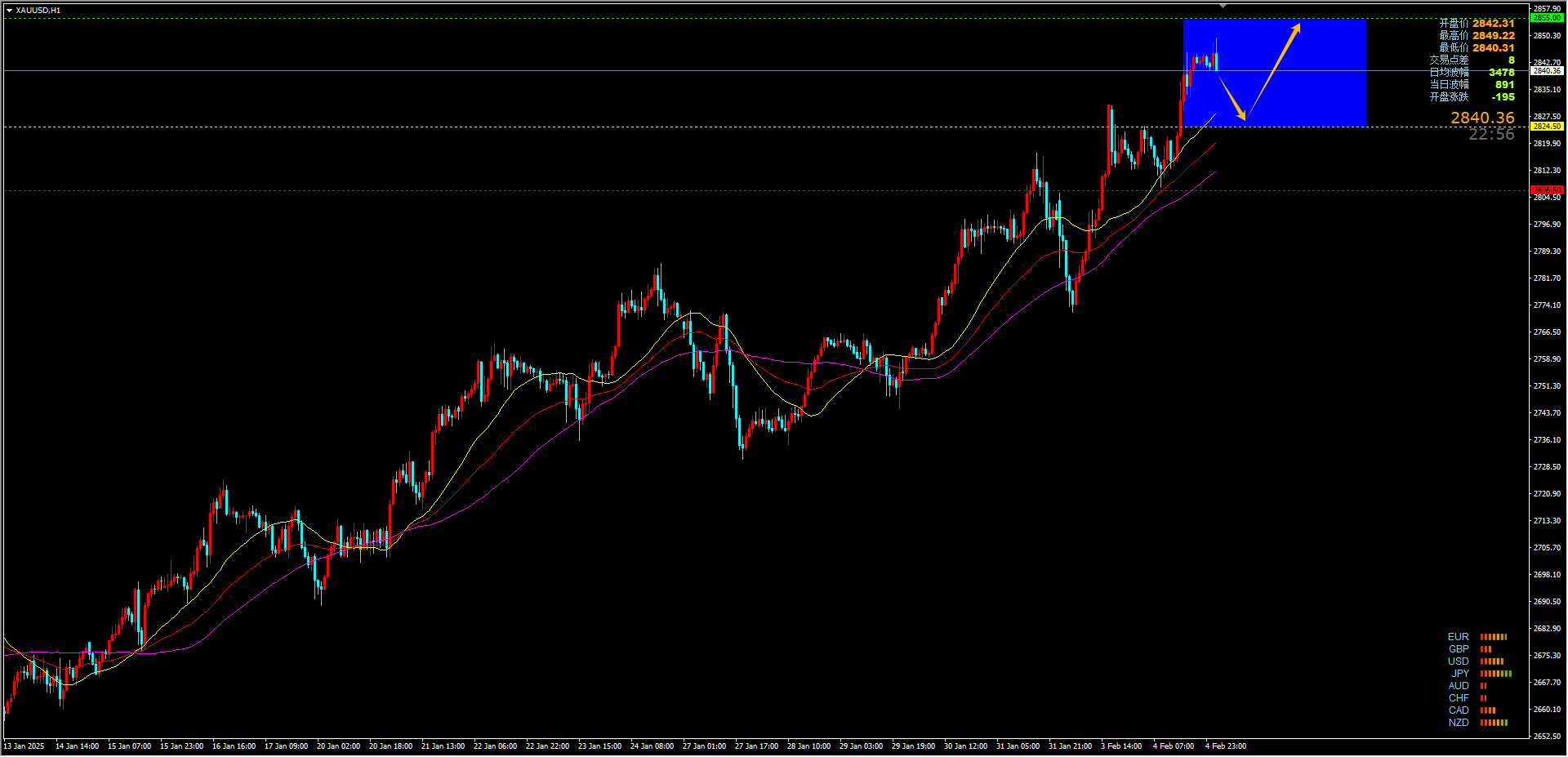Click the 24 Jan 08:00 time label
This screenshot has height=757, width=1568.
pos(652,746)
